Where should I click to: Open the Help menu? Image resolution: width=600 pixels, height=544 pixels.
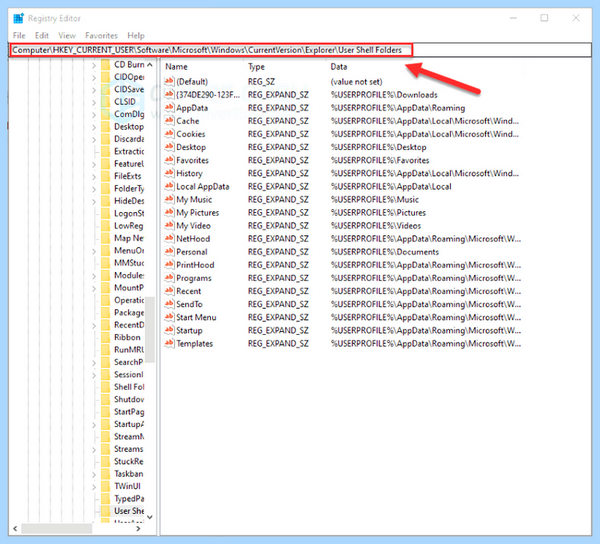coord(136,36)
